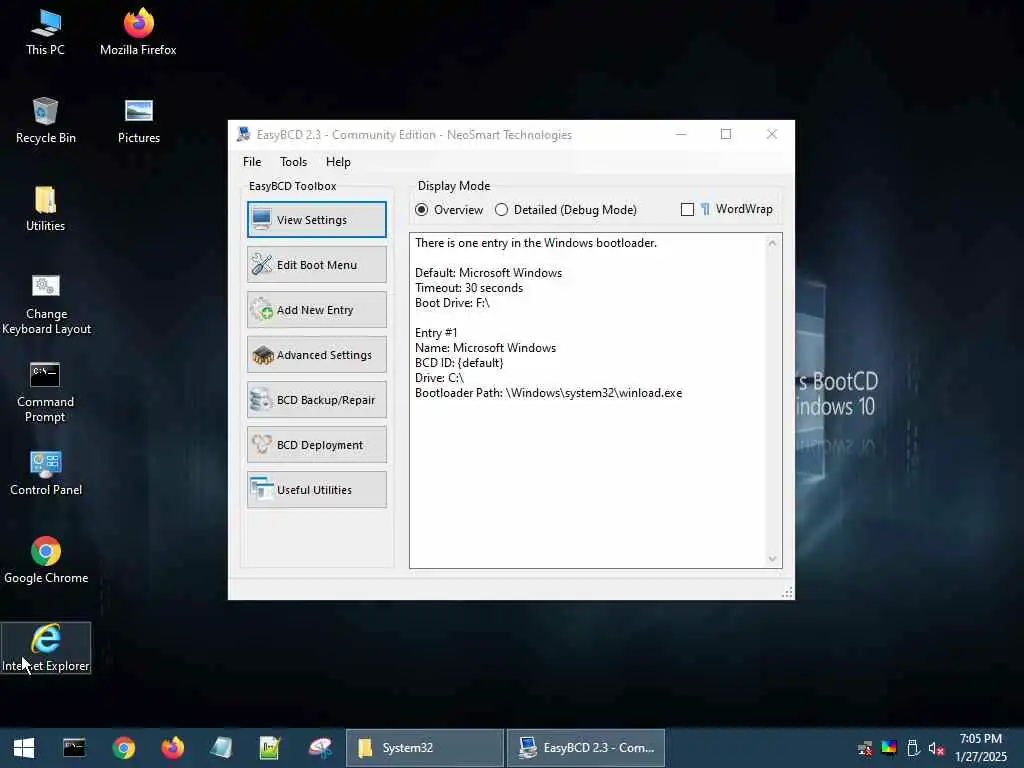
Task: Select This PC desktop icon
Action: tap(46, 33)
